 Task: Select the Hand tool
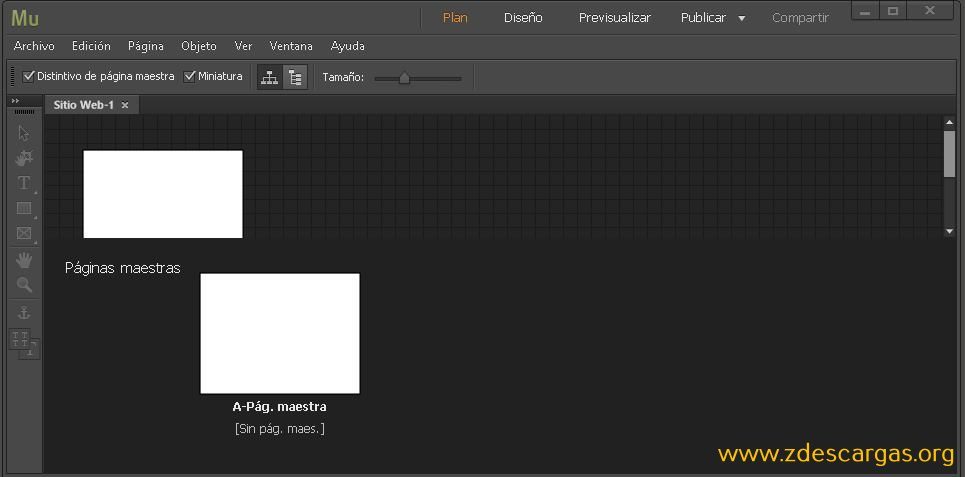coord(24,260)
